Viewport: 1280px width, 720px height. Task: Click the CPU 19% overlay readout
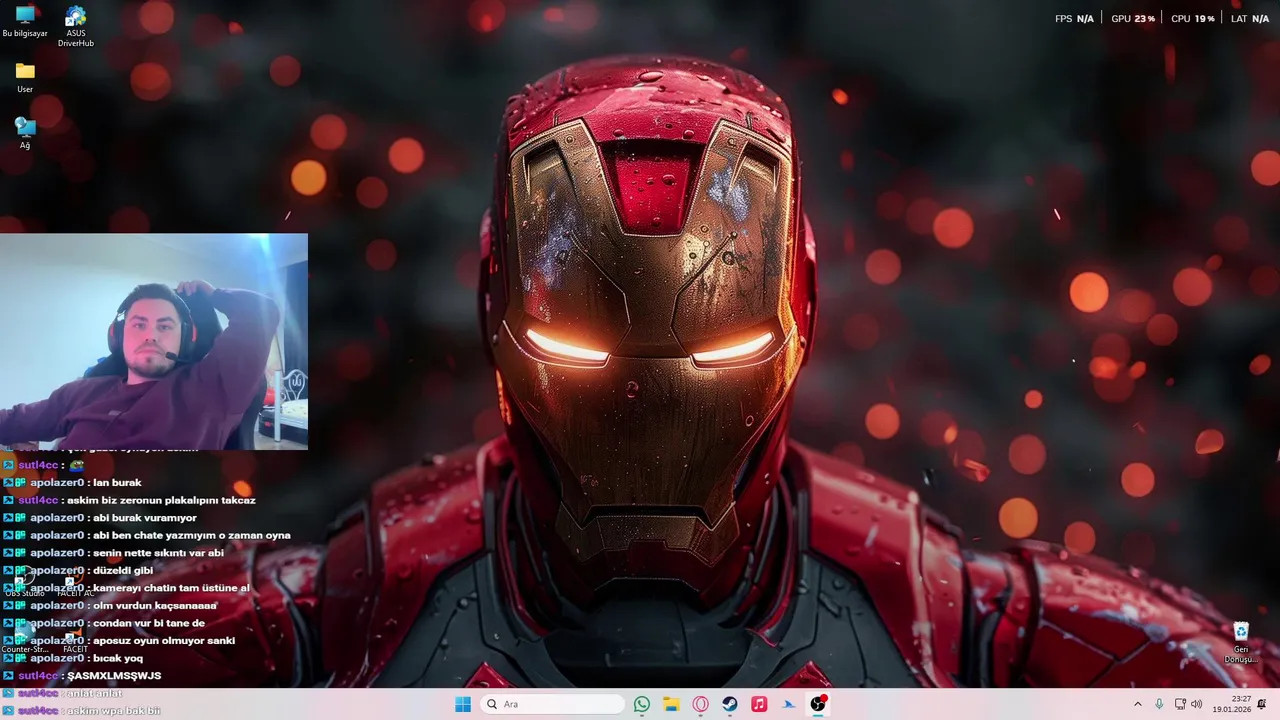(1193, 19)
